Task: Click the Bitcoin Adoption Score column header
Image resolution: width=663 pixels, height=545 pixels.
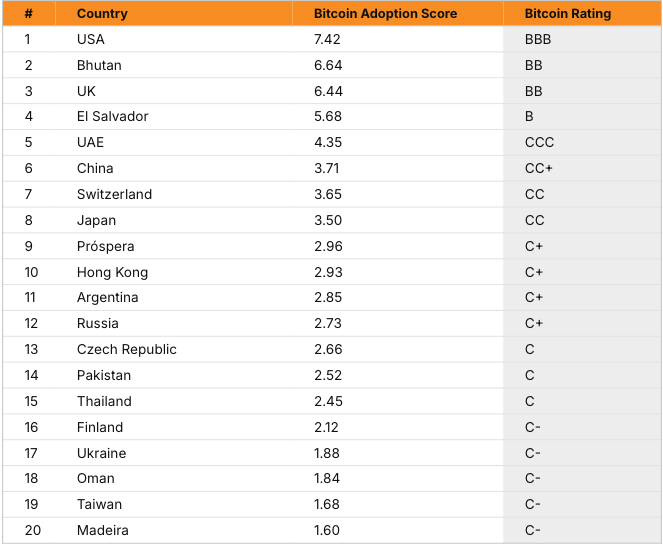Action: [x=385, y=14]
